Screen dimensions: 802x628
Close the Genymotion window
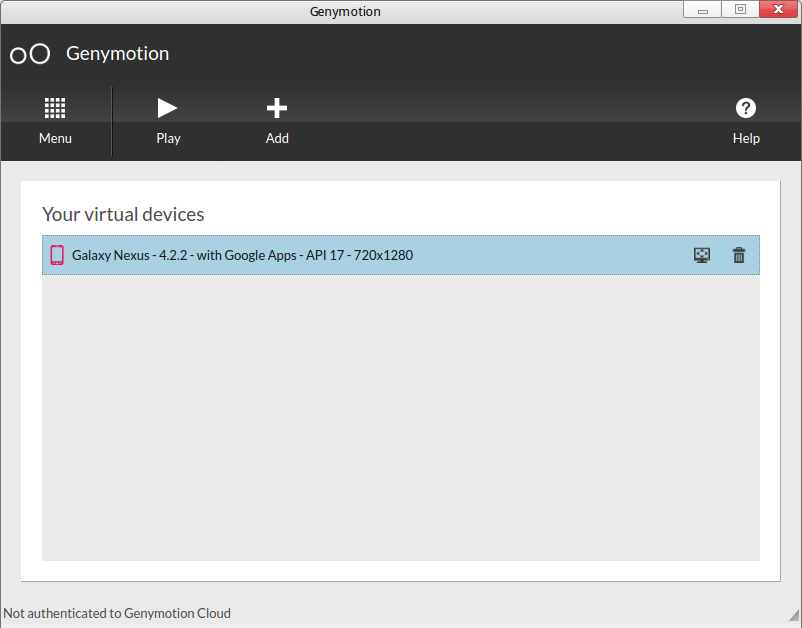[778, 10]
